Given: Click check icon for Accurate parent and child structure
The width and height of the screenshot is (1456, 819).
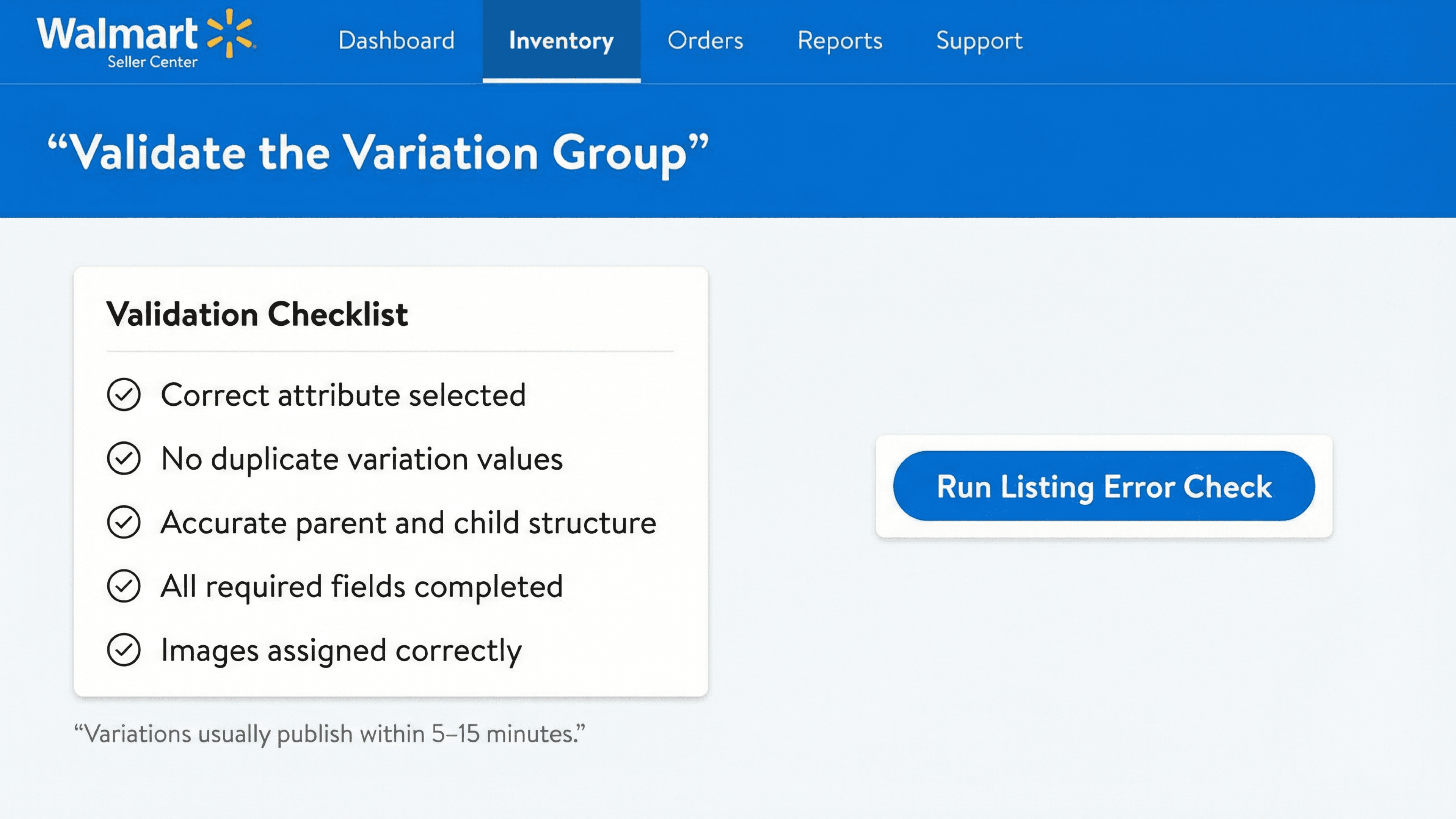Looking at the screenshot, I should coord(124,522).
